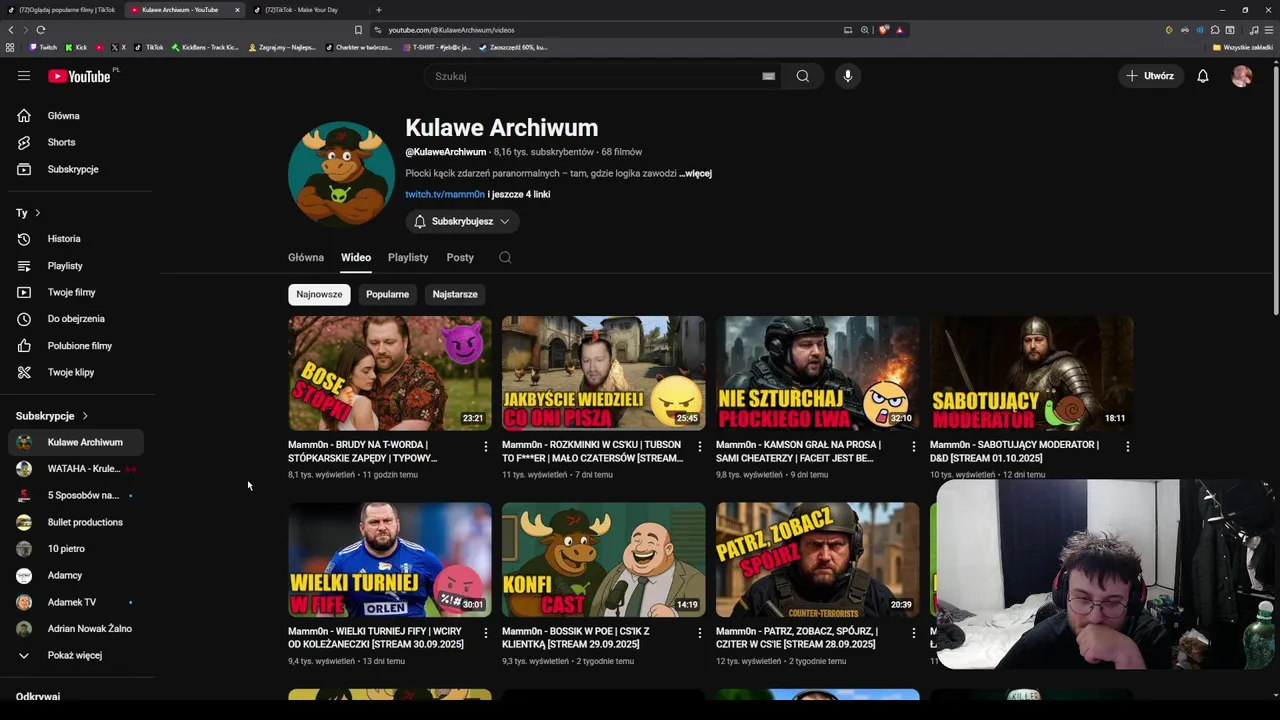Open the YouTube guide hamburger menu

click(x=24, y=76)
